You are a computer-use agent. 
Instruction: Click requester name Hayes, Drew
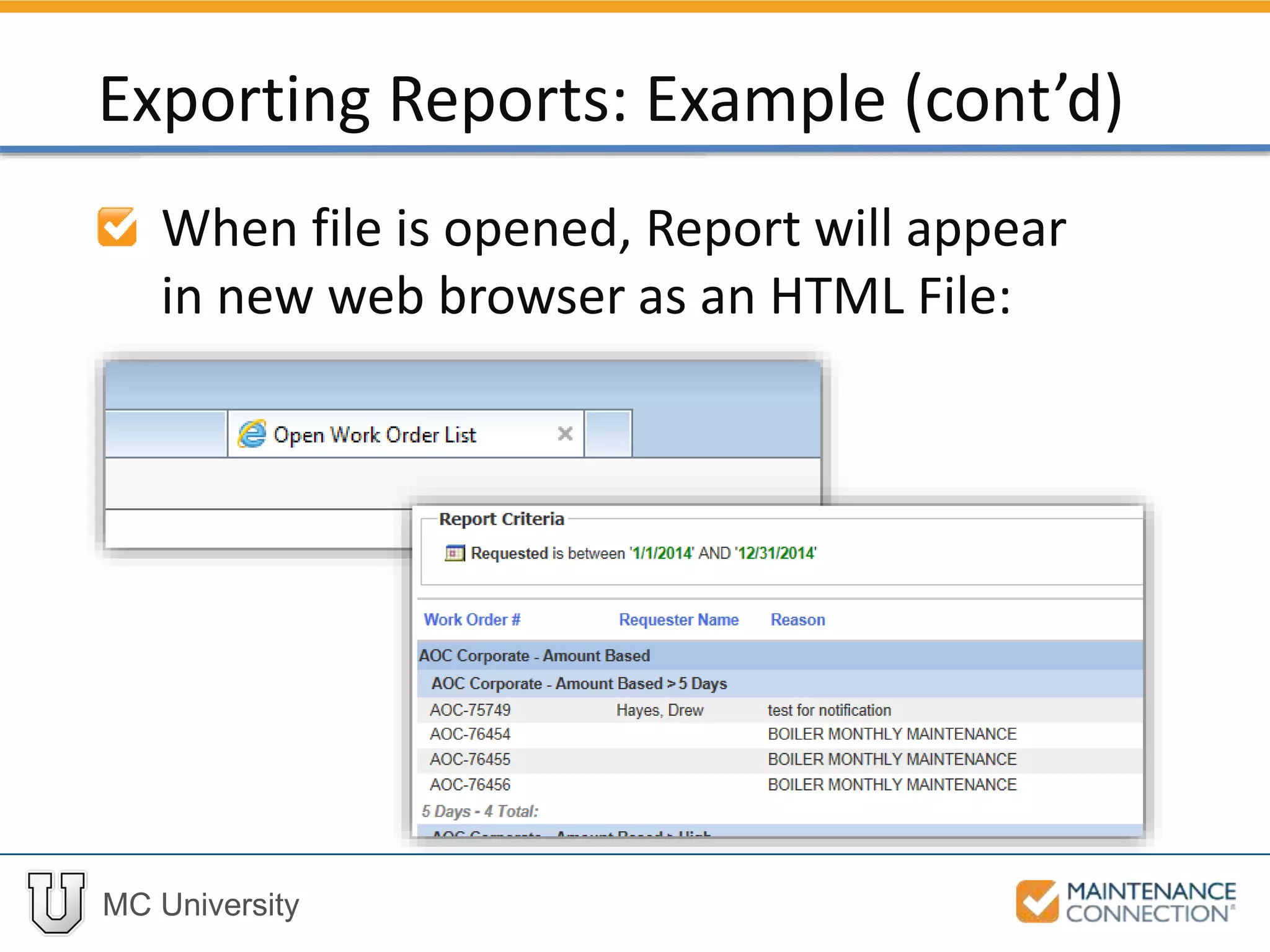[x=660, y=710]
